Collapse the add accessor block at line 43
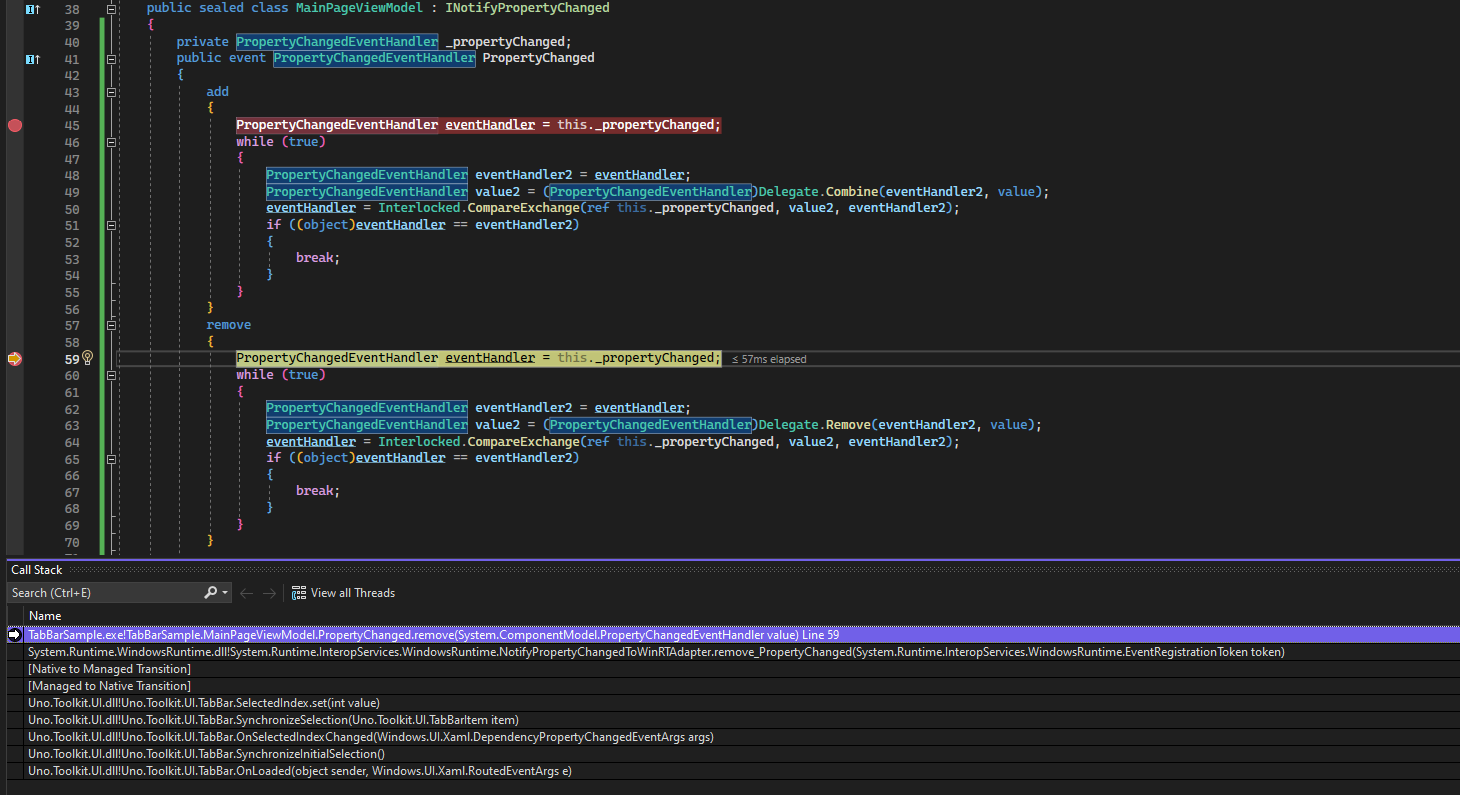Image resolution: width=1460 pixels, height=795 pixels. 110,90
